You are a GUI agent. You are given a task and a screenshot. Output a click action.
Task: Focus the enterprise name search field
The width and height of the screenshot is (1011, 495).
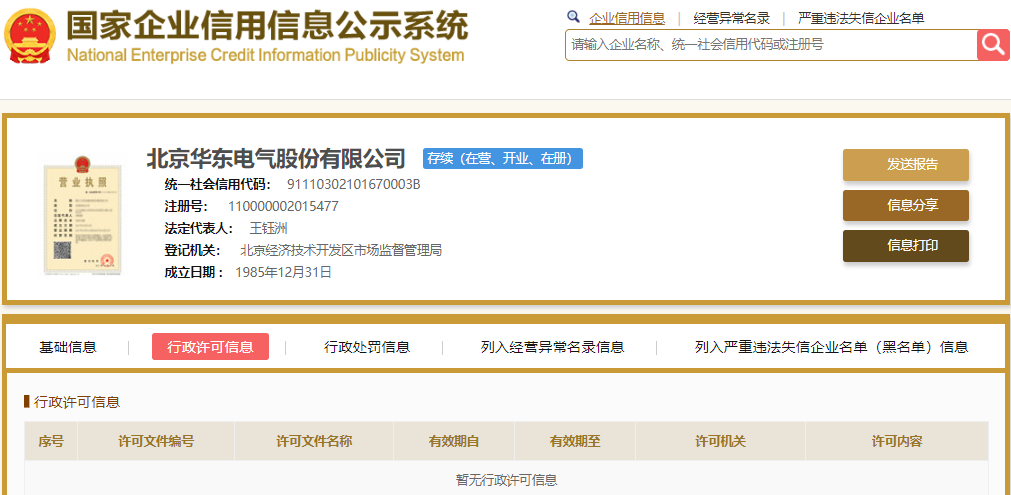click(x=771, y=44)
